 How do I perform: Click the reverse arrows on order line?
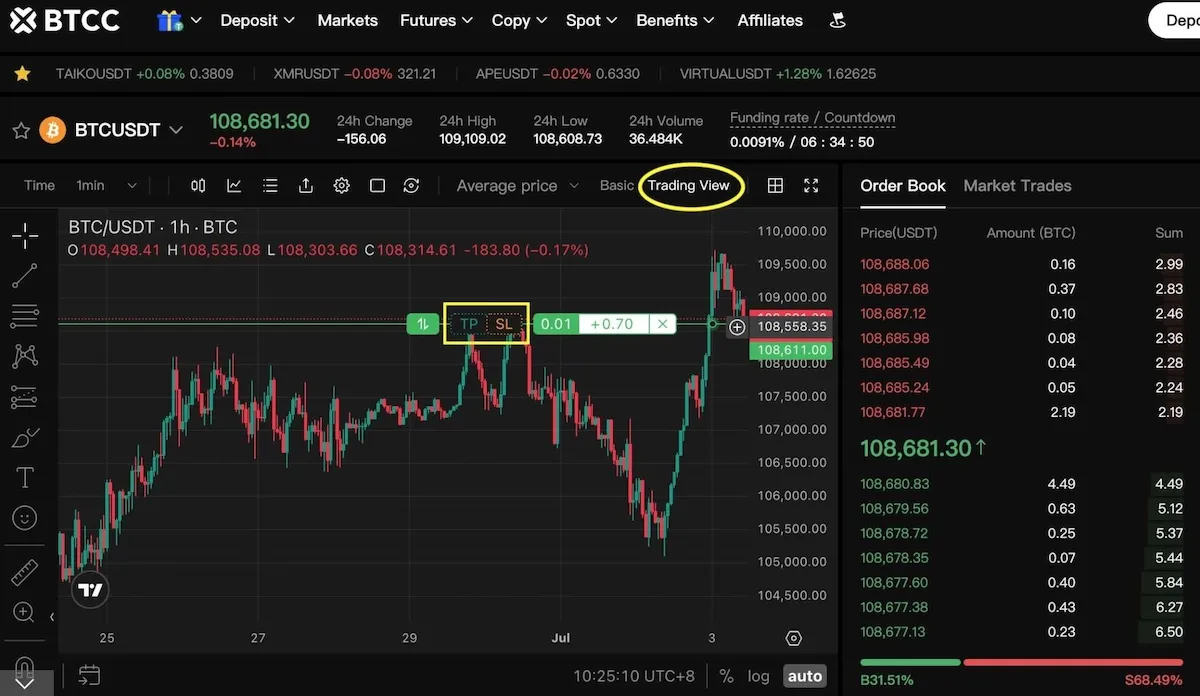click(423, 324)
